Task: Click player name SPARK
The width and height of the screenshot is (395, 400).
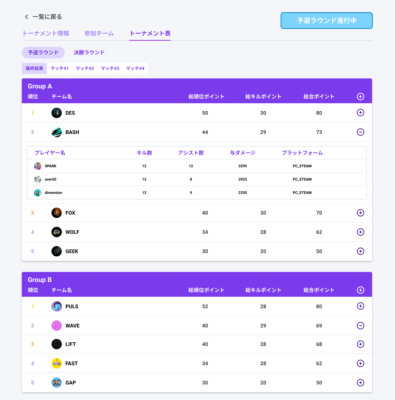Action: [x=51, y=166]
